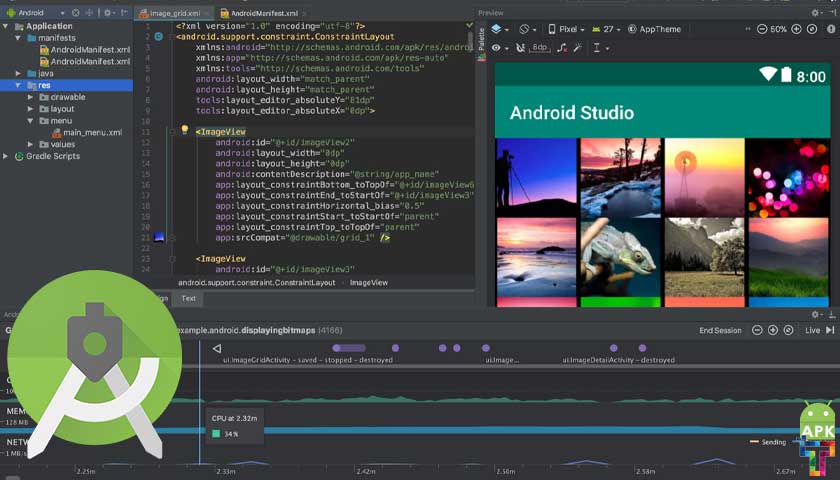
Task: Zoom out the layout preview
Action: (762, 29)
